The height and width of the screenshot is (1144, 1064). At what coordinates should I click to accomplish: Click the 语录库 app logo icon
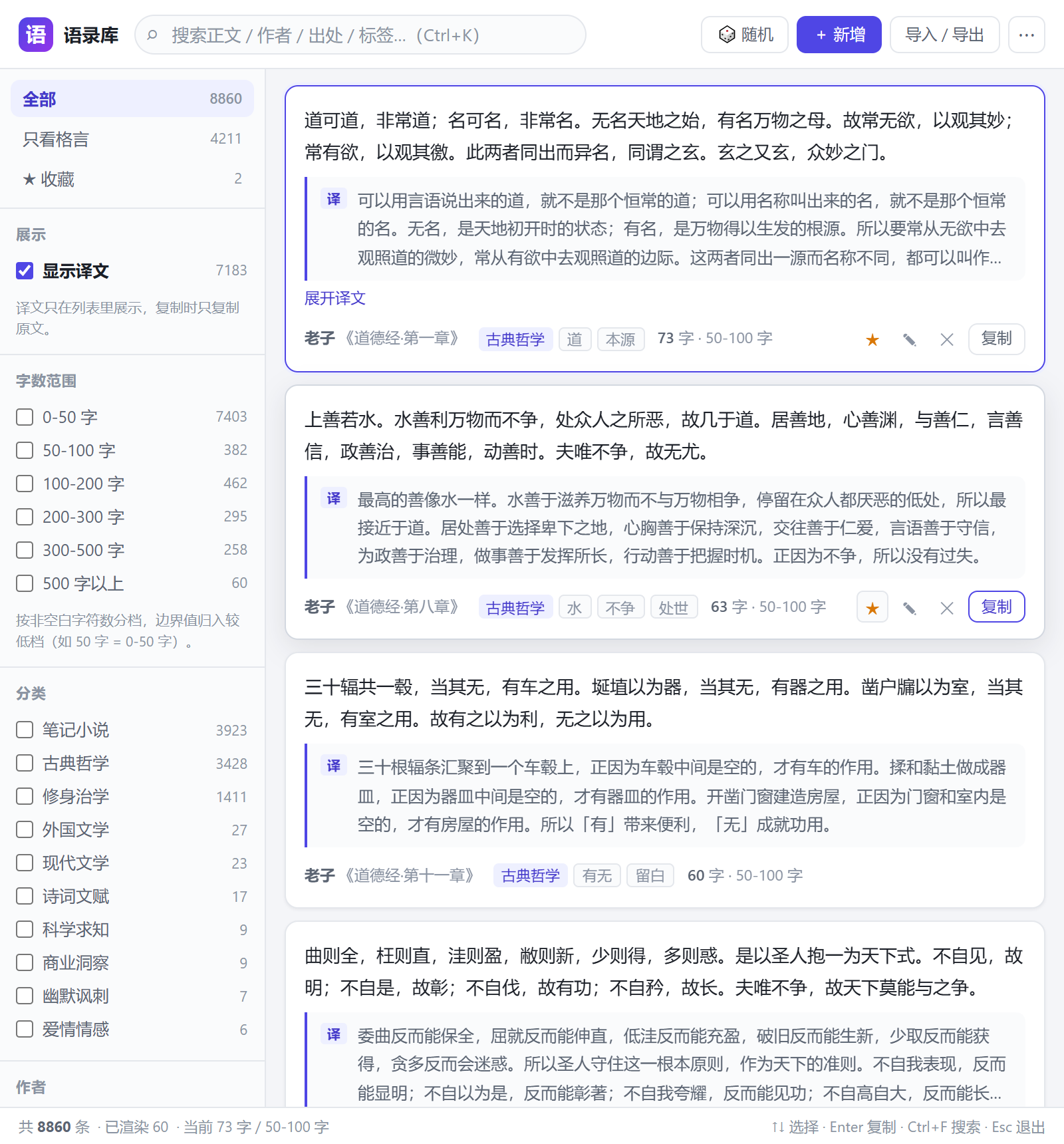coord(36,35)
